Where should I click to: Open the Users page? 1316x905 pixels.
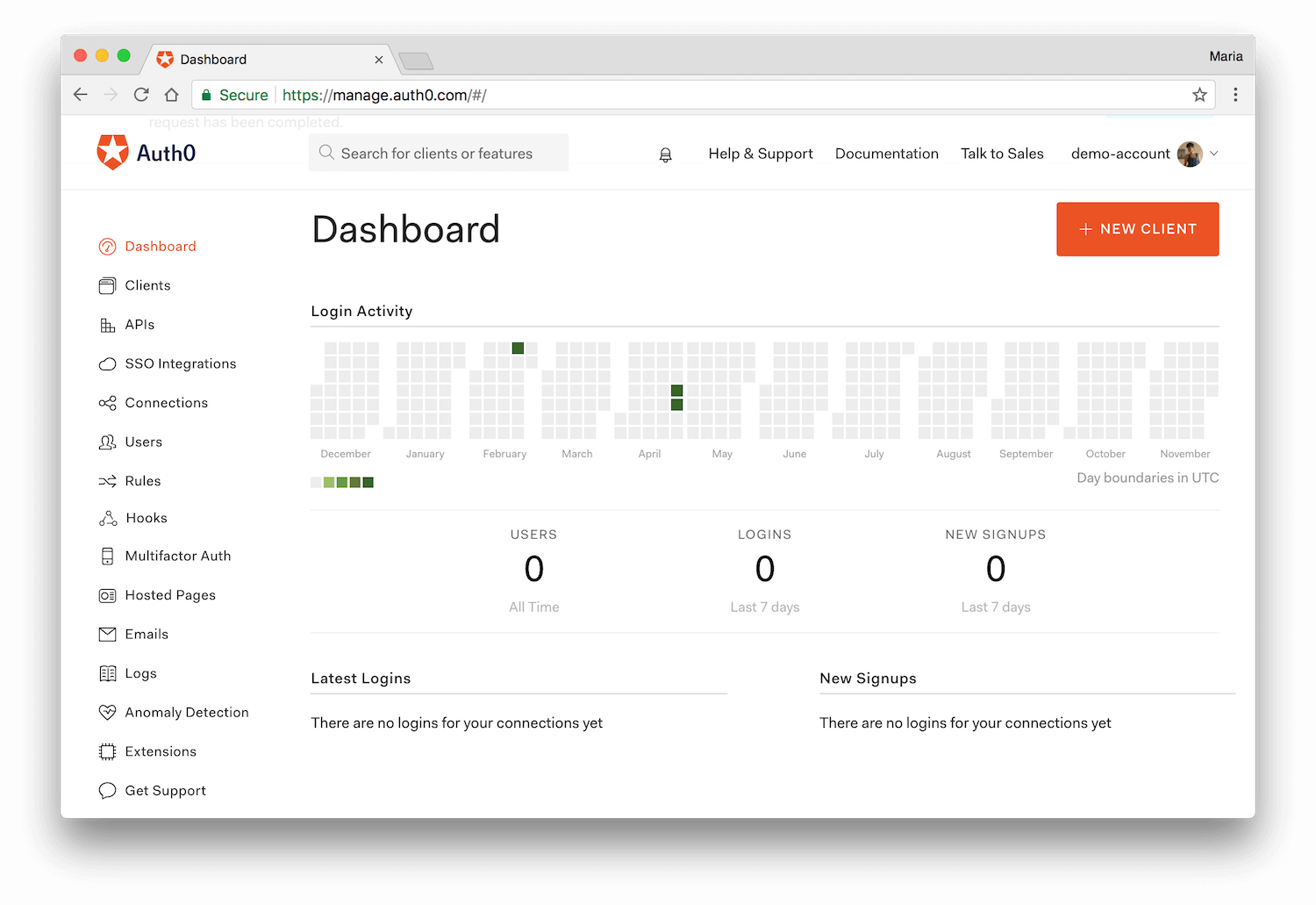click(144, 442)
